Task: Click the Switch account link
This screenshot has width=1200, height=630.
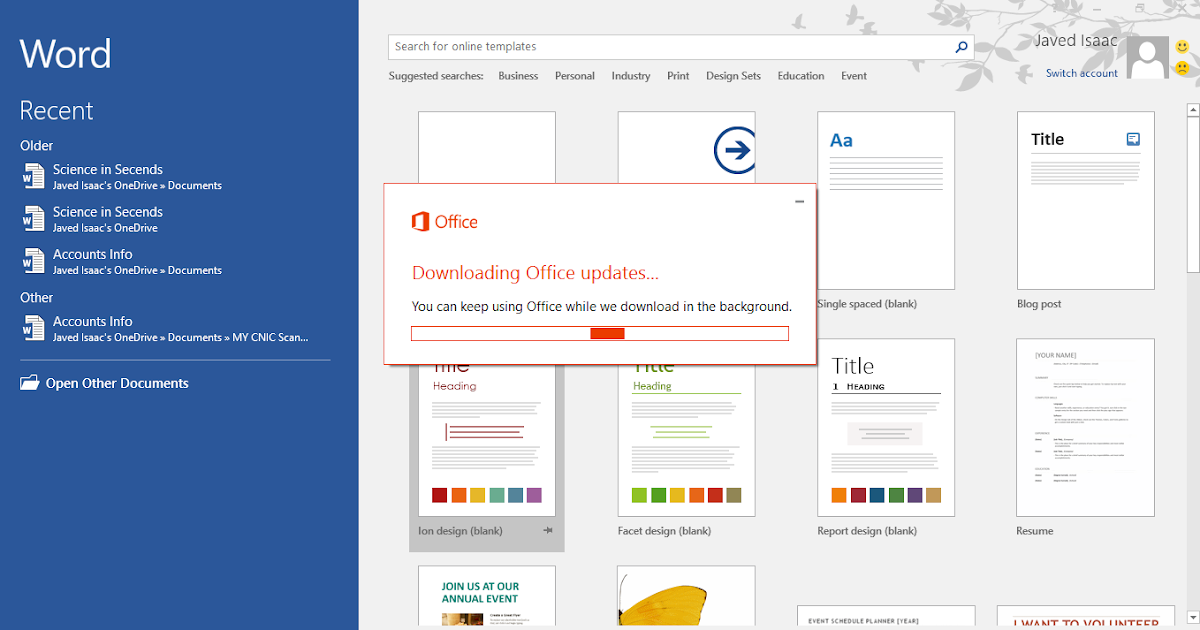Action: click(1082, 73)
